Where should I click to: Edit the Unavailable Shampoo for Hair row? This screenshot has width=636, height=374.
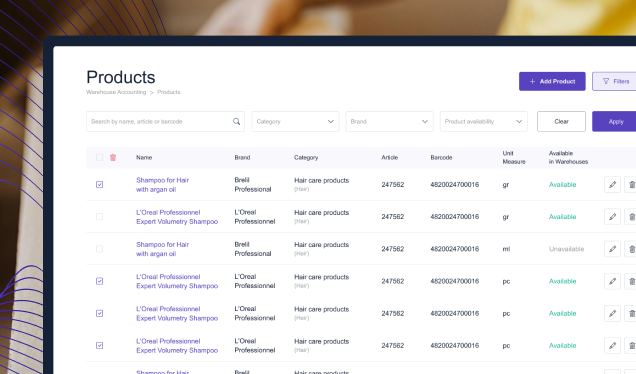[x=612, y=249]
